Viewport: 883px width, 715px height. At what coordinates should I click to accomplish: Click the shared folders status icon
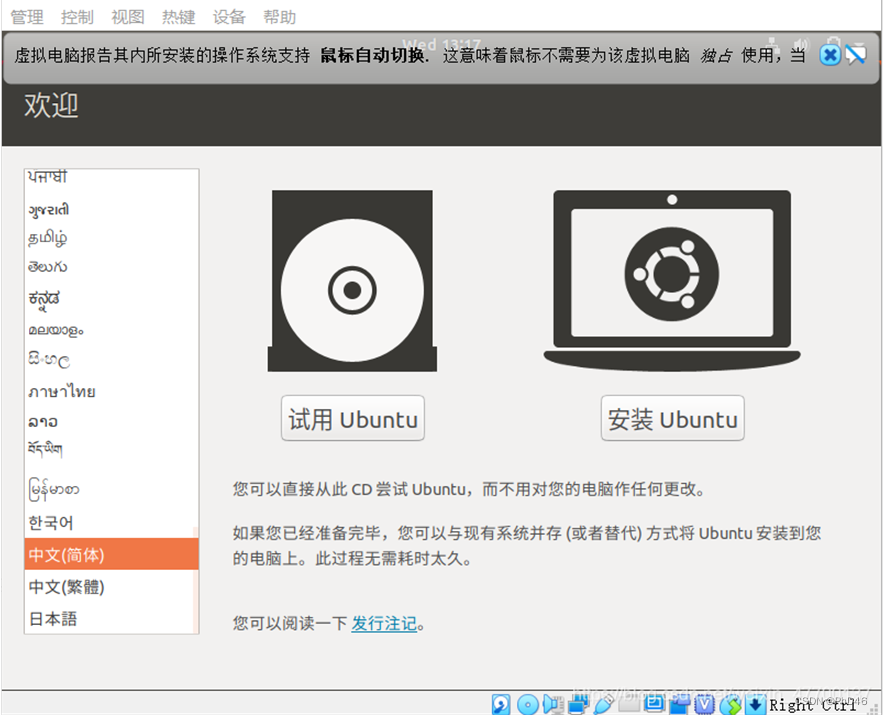pyautogui.click(x=629, y=703)
